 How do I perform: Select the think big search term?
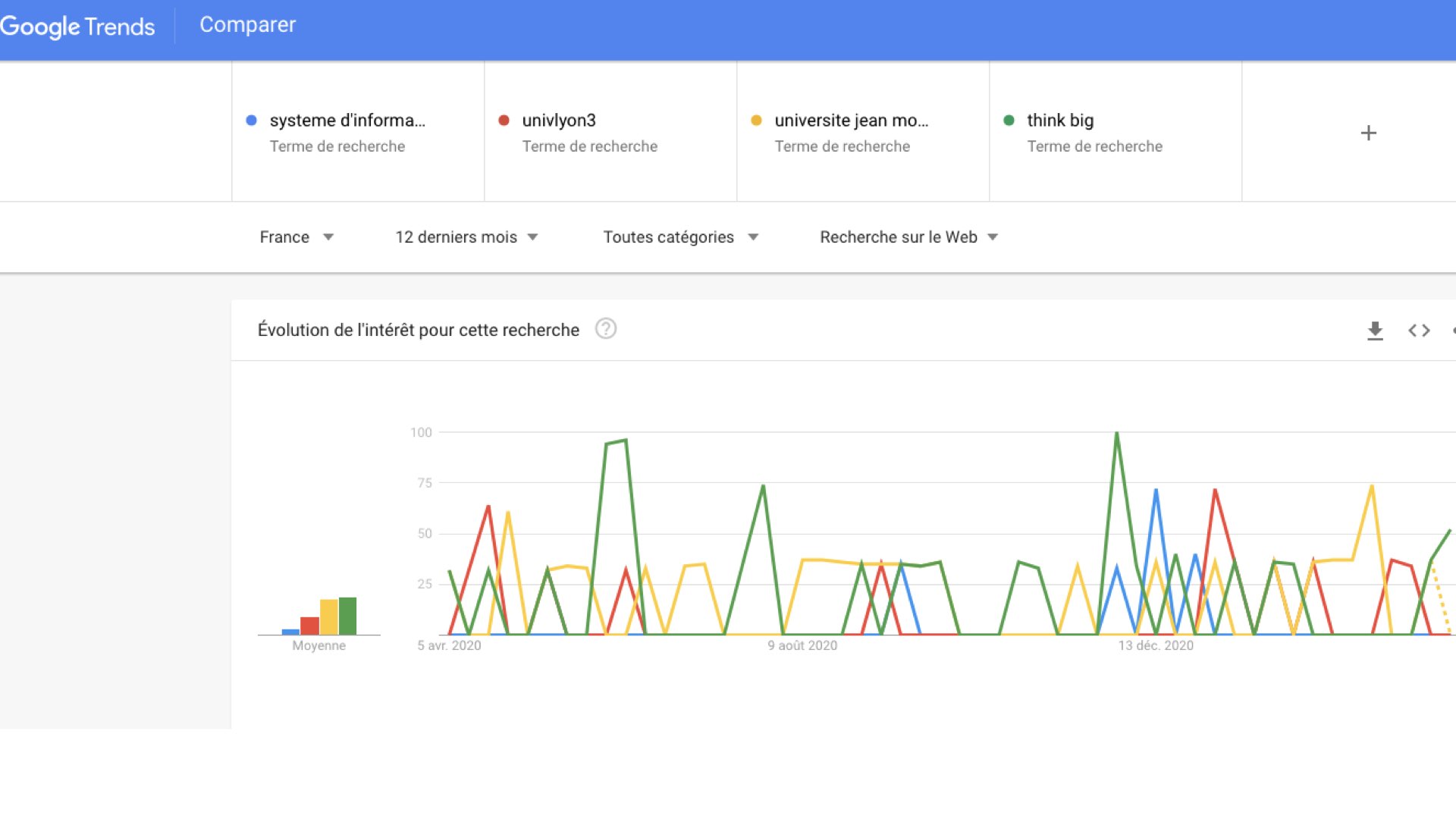point(1116,132)
